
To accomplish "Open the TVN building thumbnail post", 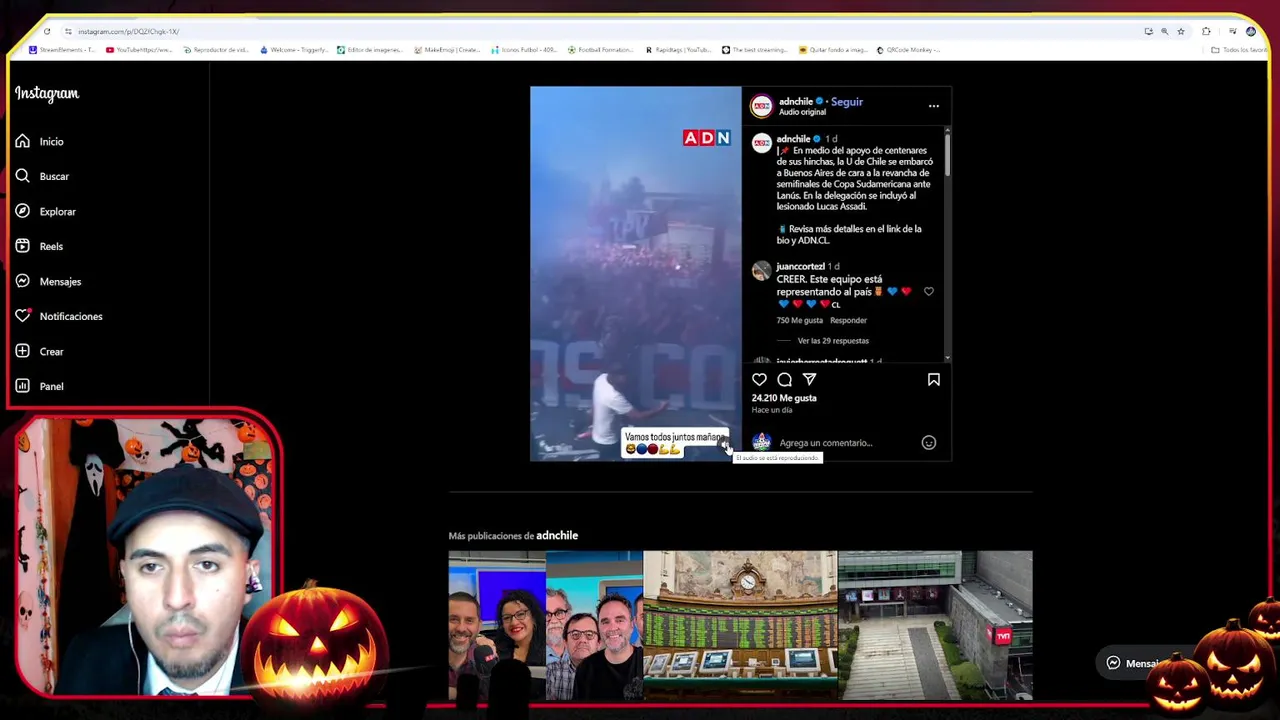I will (935, 625).
